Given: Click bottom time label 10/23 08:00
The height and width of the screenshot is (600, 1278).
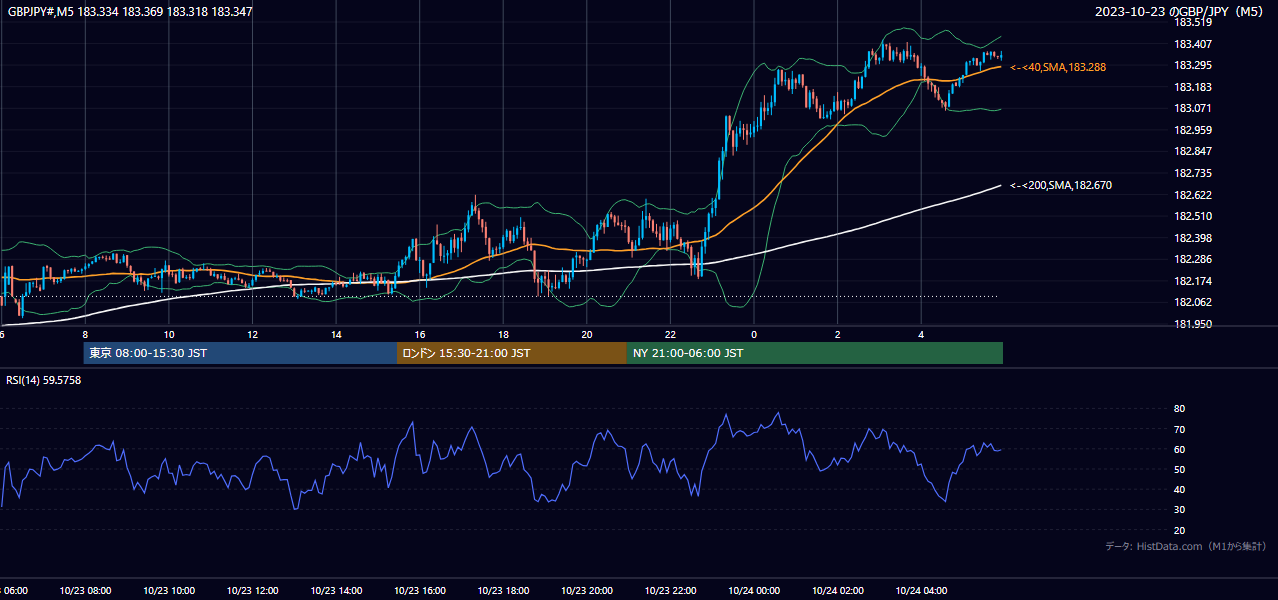Looking at the screenshot, I should pos(85,590).
